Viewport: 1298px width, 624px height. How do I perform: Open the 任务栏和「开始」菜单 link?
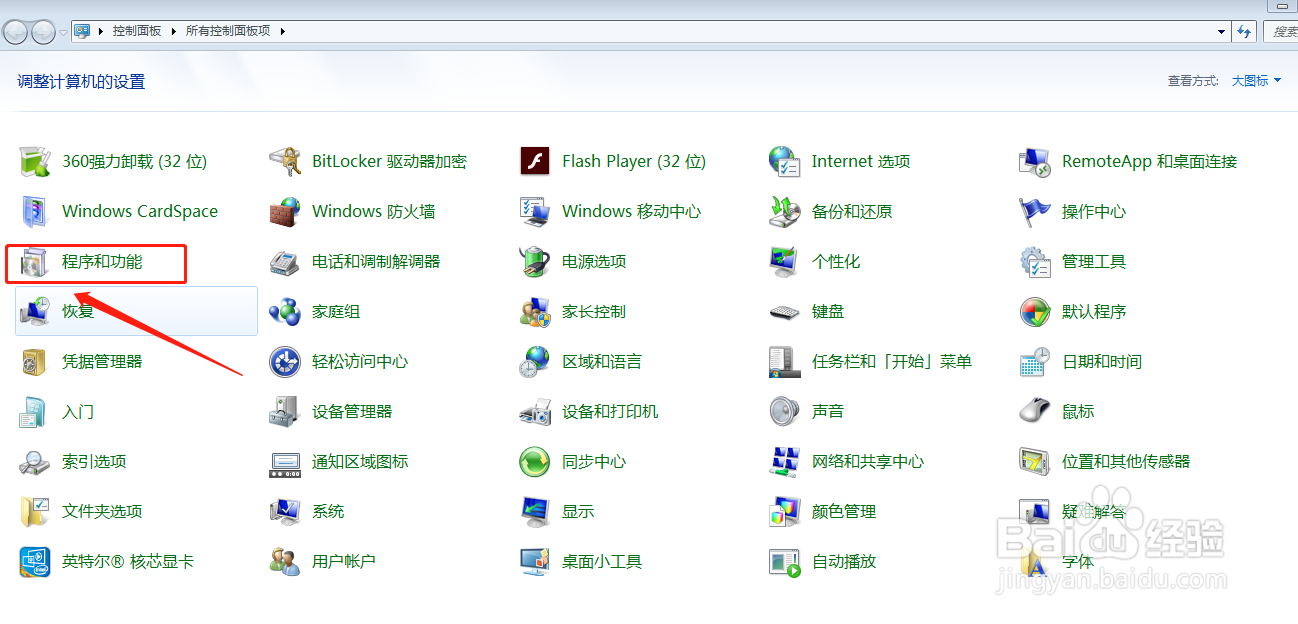click(x=892, y=361)
